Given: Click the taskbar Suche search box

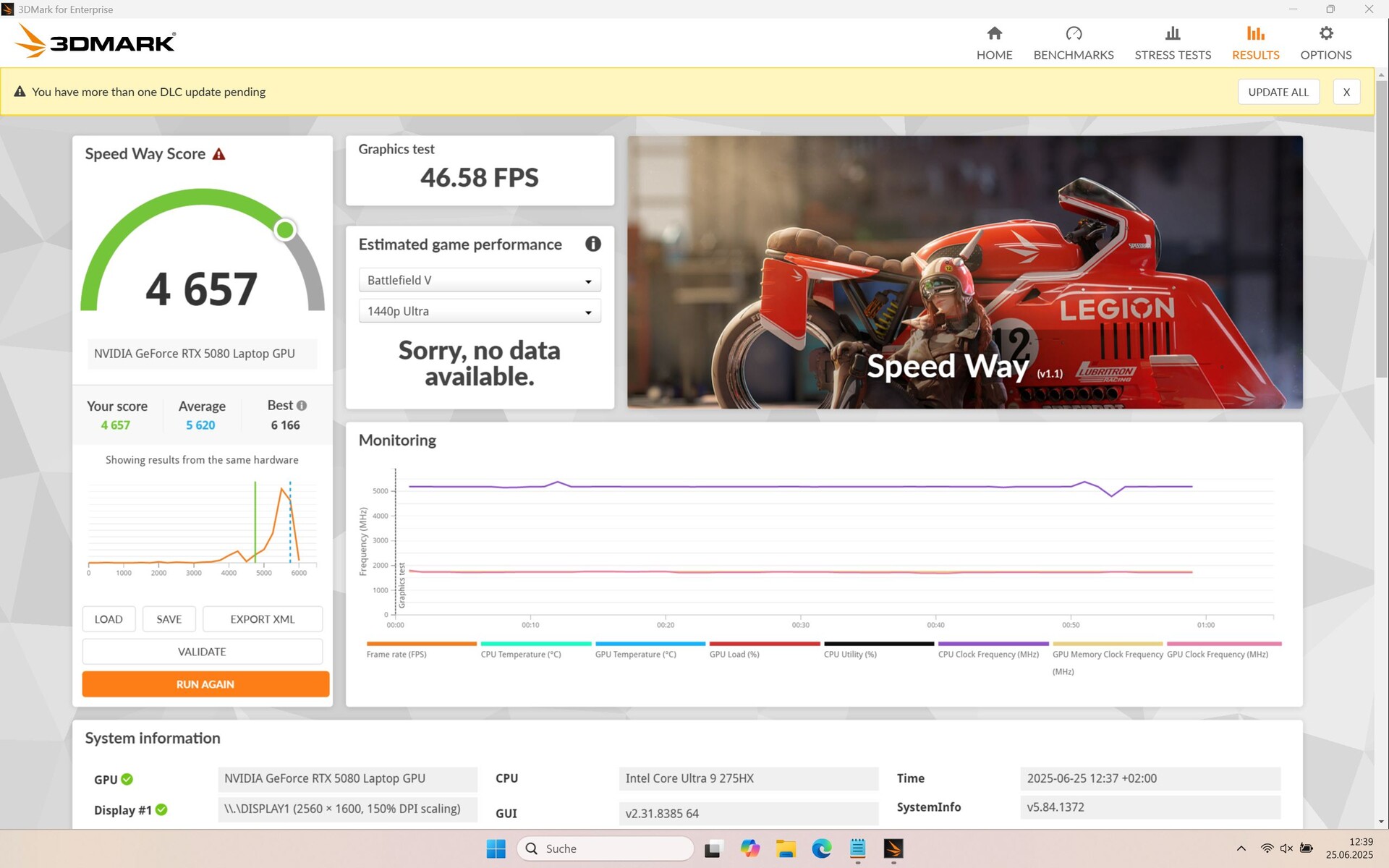Looking at the screenshot, I should point(606,848).
